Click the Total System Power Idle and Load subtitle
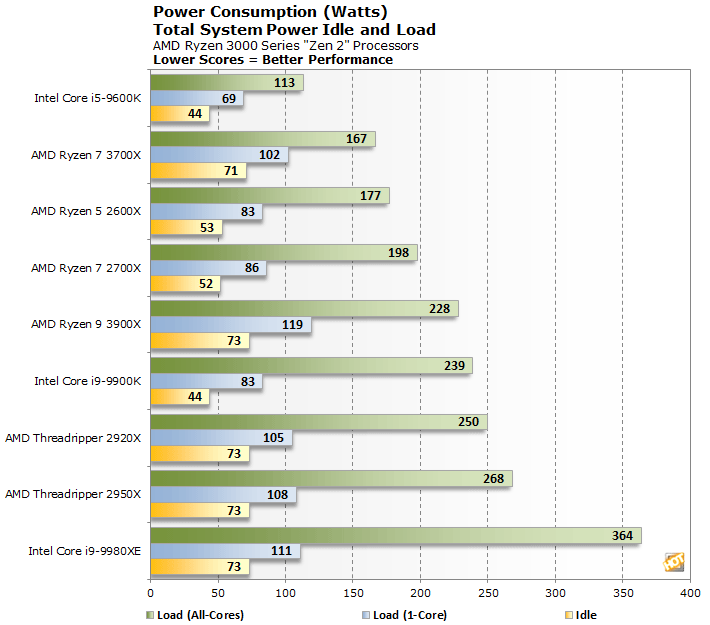Screen dimensions: 710x625 [x=294, y=30]
